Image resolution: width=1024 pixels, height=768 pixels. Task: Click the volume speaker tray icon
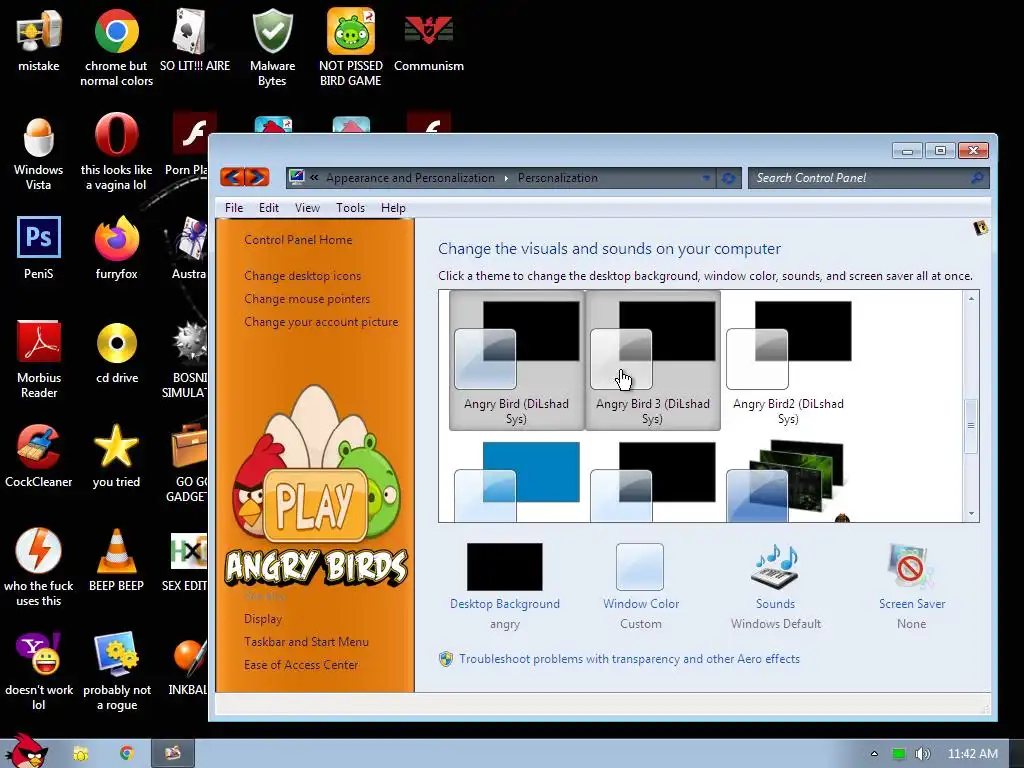[922, 754]
